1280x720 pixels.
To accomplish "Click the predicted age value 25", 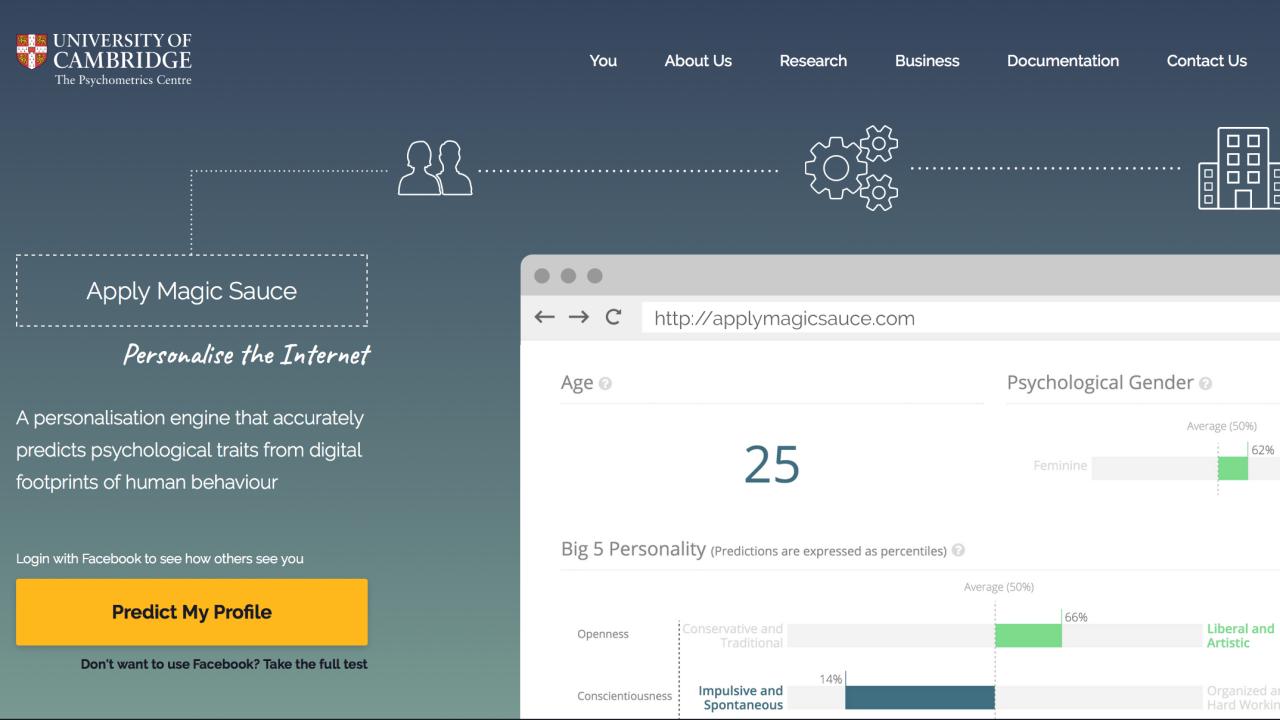I will coord(772,464).
